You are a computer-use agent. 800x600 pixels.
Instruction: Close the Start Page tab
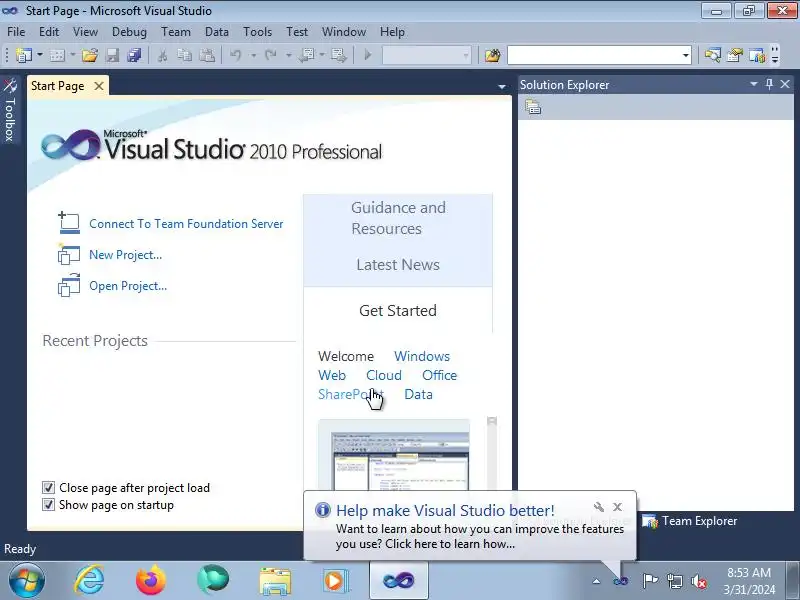99,86
